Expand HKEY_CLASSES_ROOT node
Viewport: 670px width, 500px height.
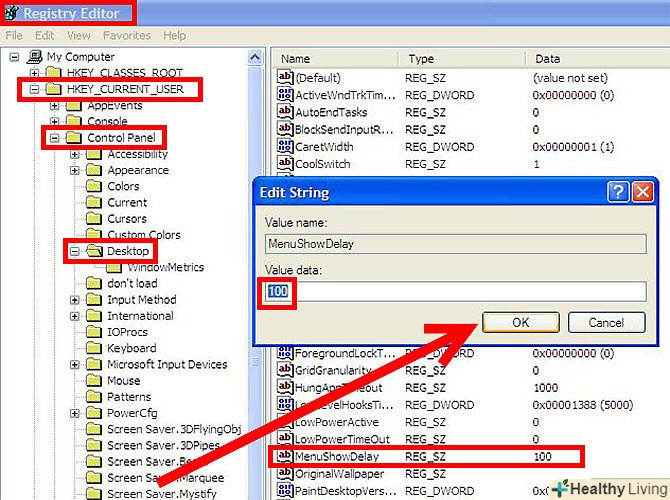[34, 73]
